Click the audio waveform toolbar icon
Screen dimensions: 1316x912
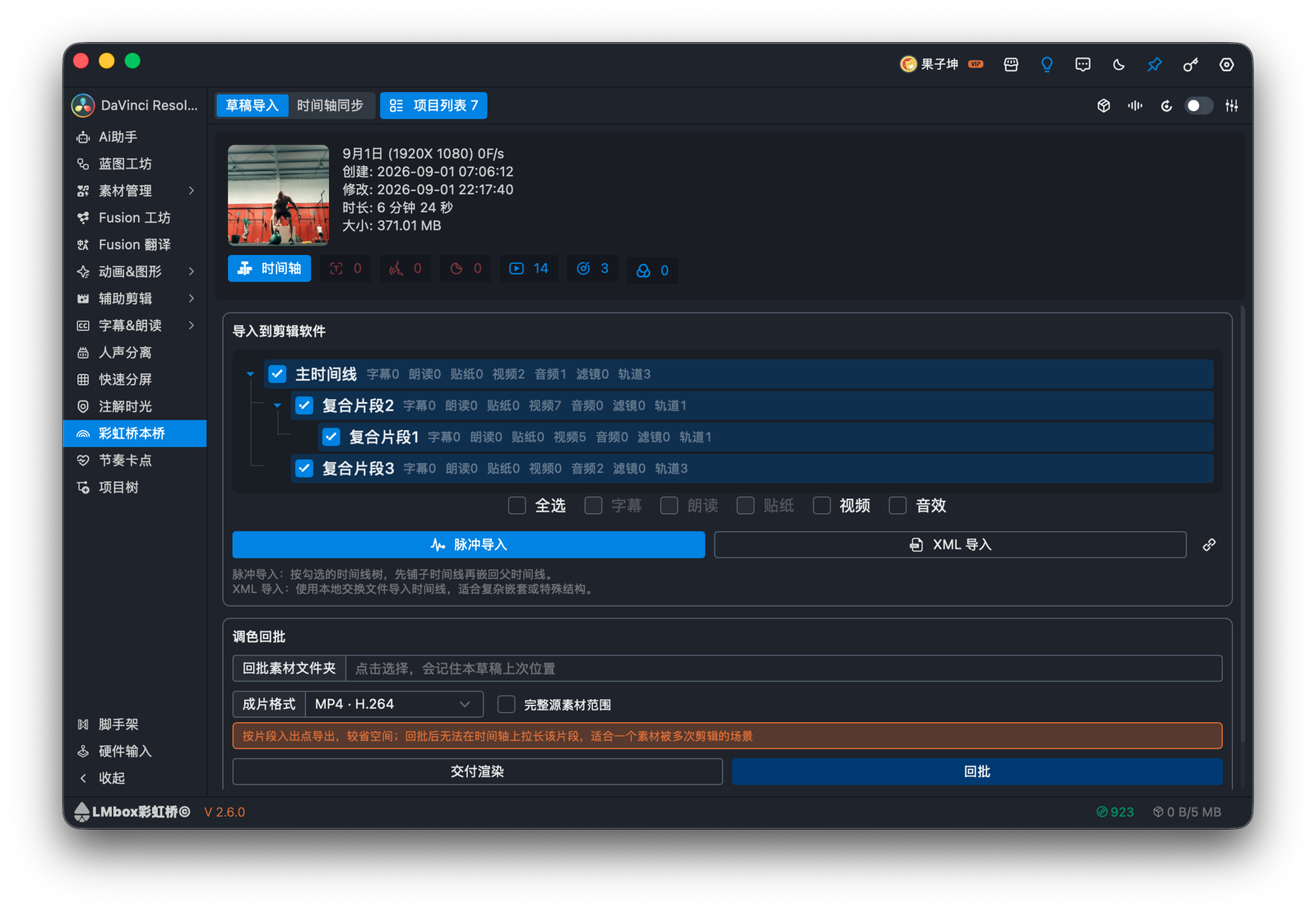(x=1135, y=105)
